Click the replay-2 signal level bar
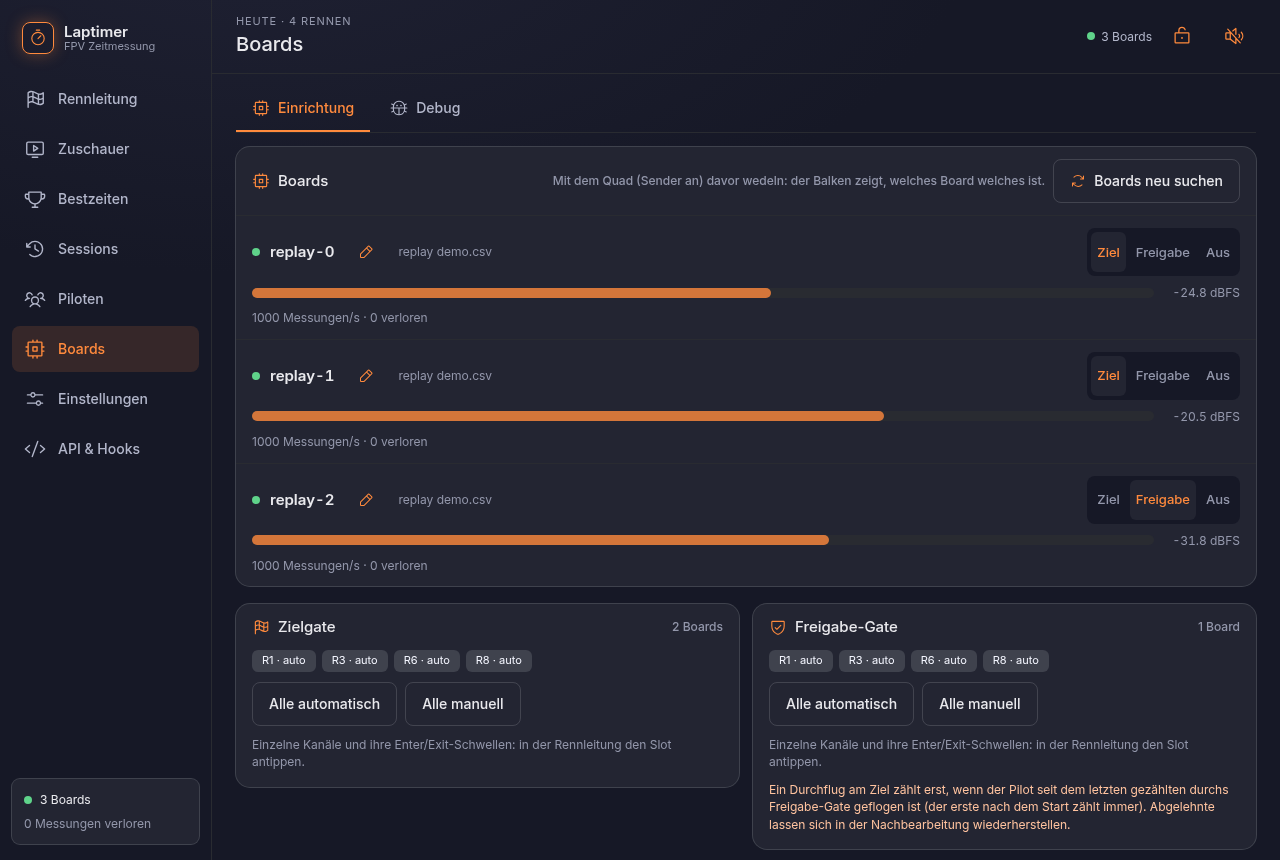 point(702,540)
